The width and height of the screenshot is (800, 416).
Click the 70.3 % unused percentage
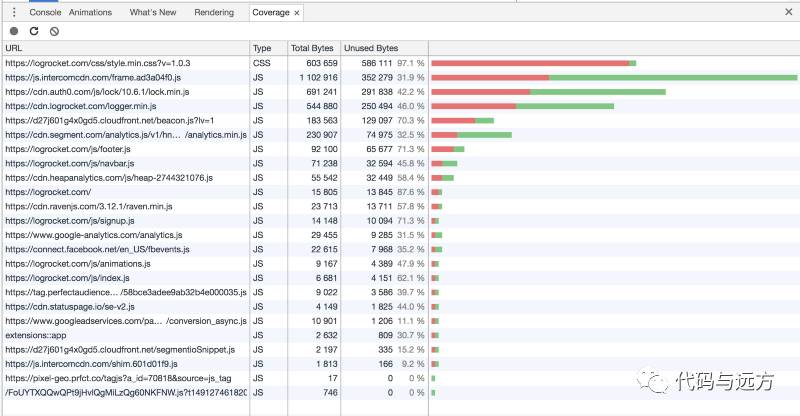411,120
